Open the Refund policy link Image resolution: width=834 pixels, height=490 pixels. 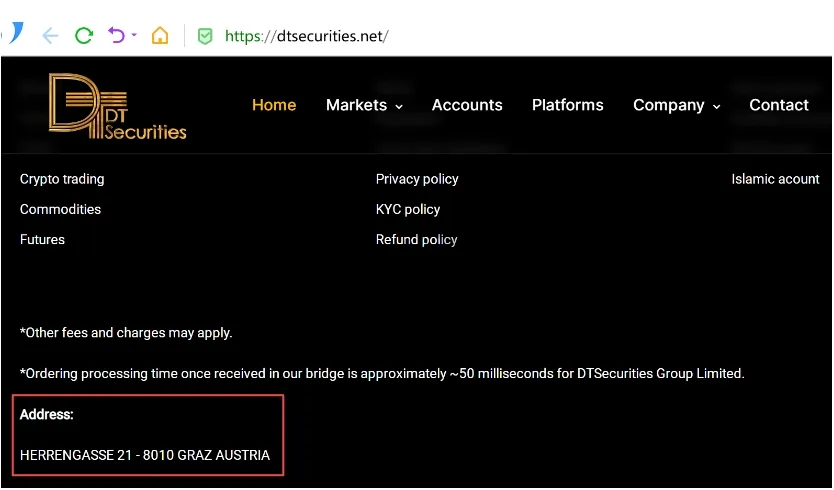(416, 240)
